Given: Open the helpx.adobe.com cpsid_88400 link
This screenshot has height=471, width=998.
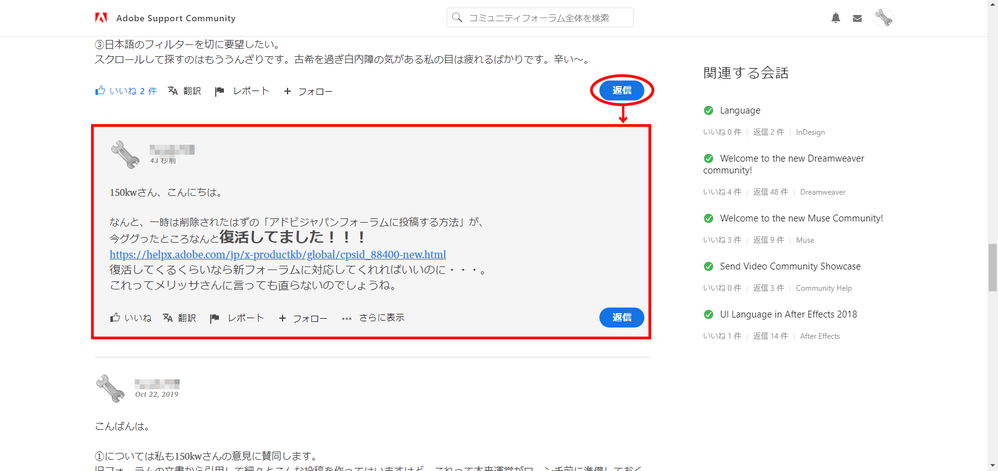Looking at the screenshot, I should pyautogui.click(x=278, y=254).
